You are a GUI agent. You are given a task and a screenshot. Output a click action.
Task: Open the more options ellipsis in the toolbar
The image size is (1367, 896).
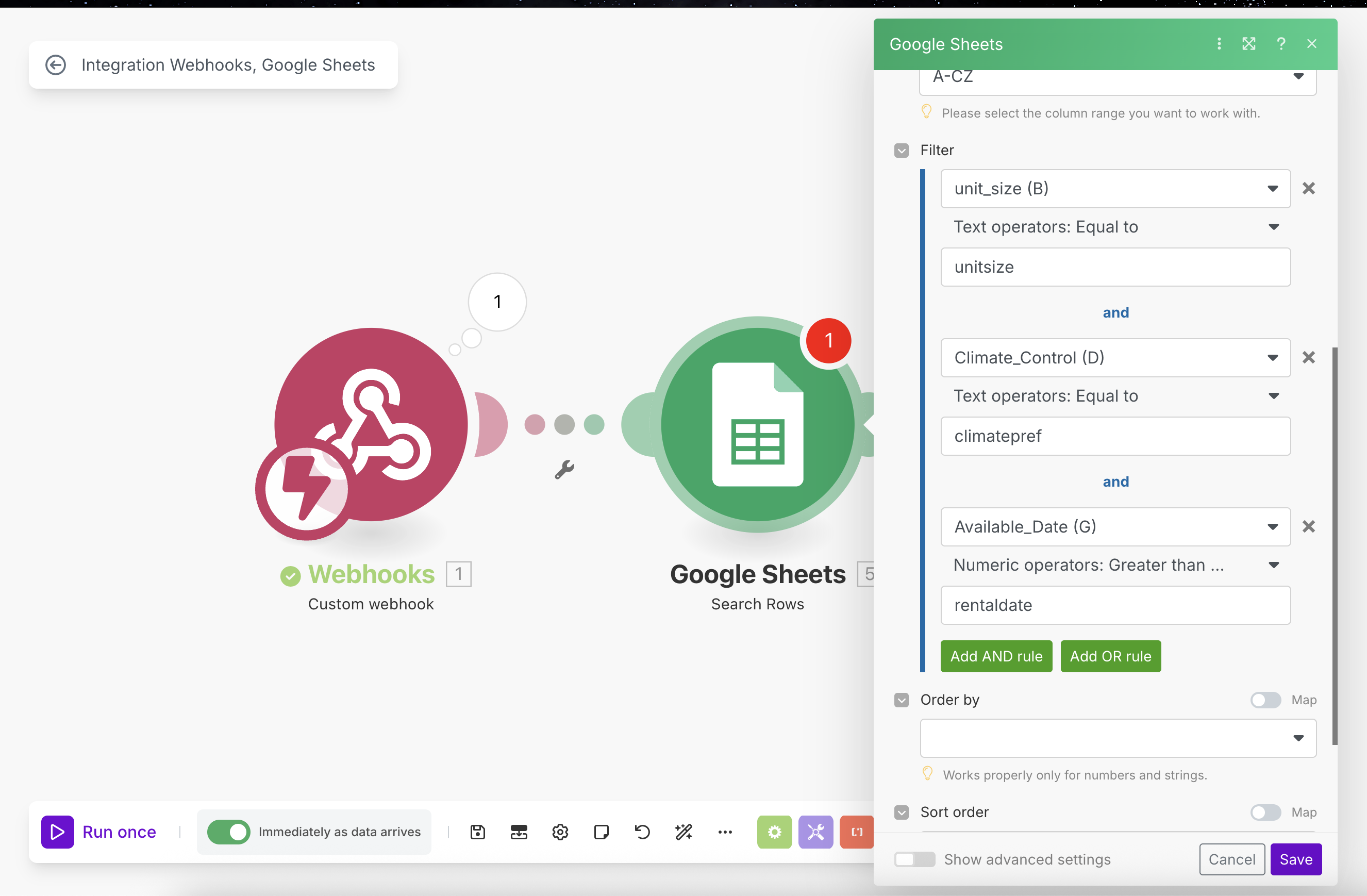pyautogui.click(x=725, y=832)
